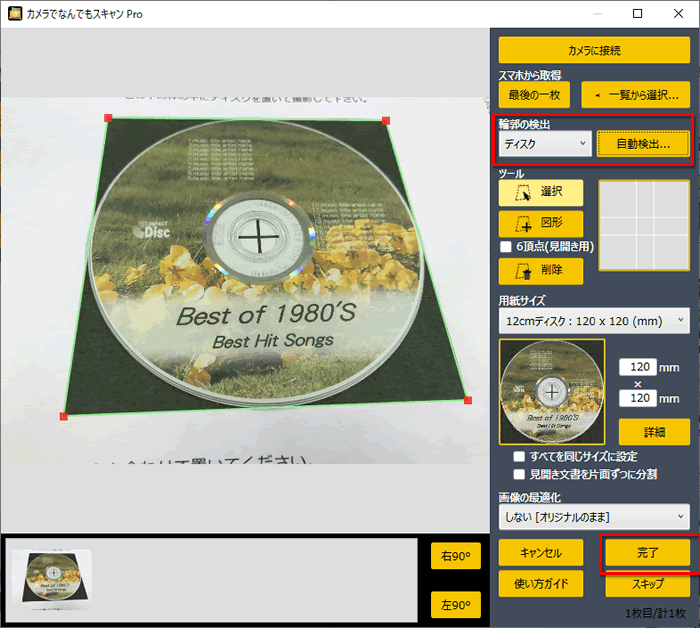Viewport: 700px width, 628px height.
Task: Click the top-right red corner handle
Action: point(386,121)
